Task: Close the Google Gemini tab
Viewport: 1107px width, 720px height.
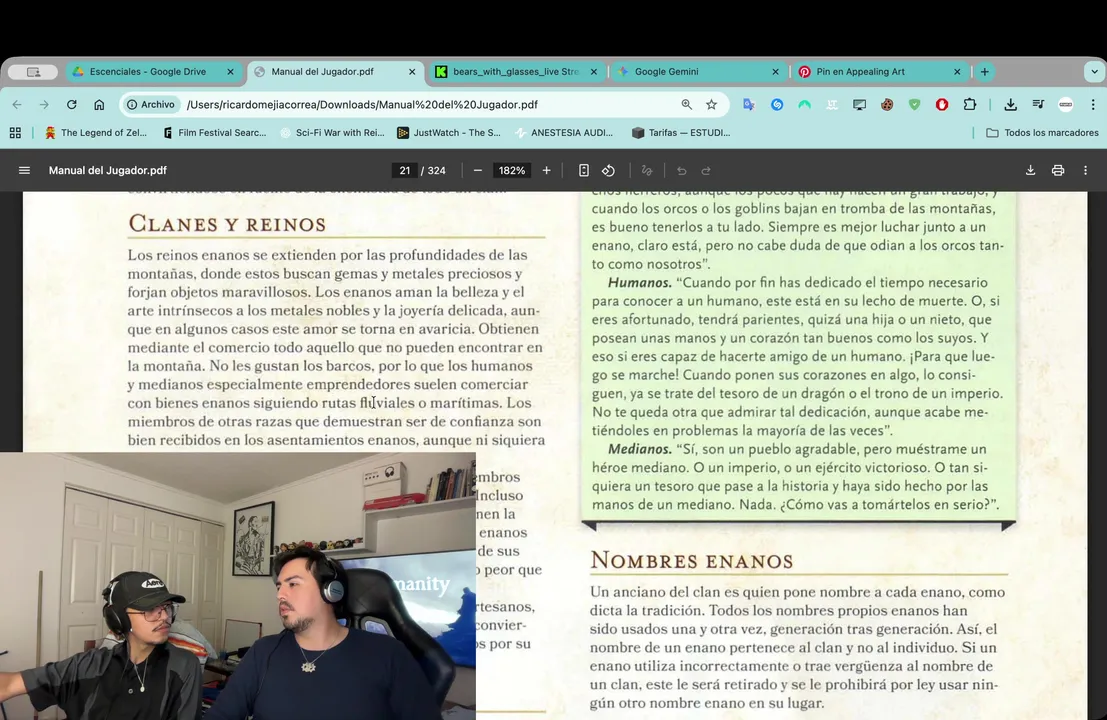Action: 775,71
